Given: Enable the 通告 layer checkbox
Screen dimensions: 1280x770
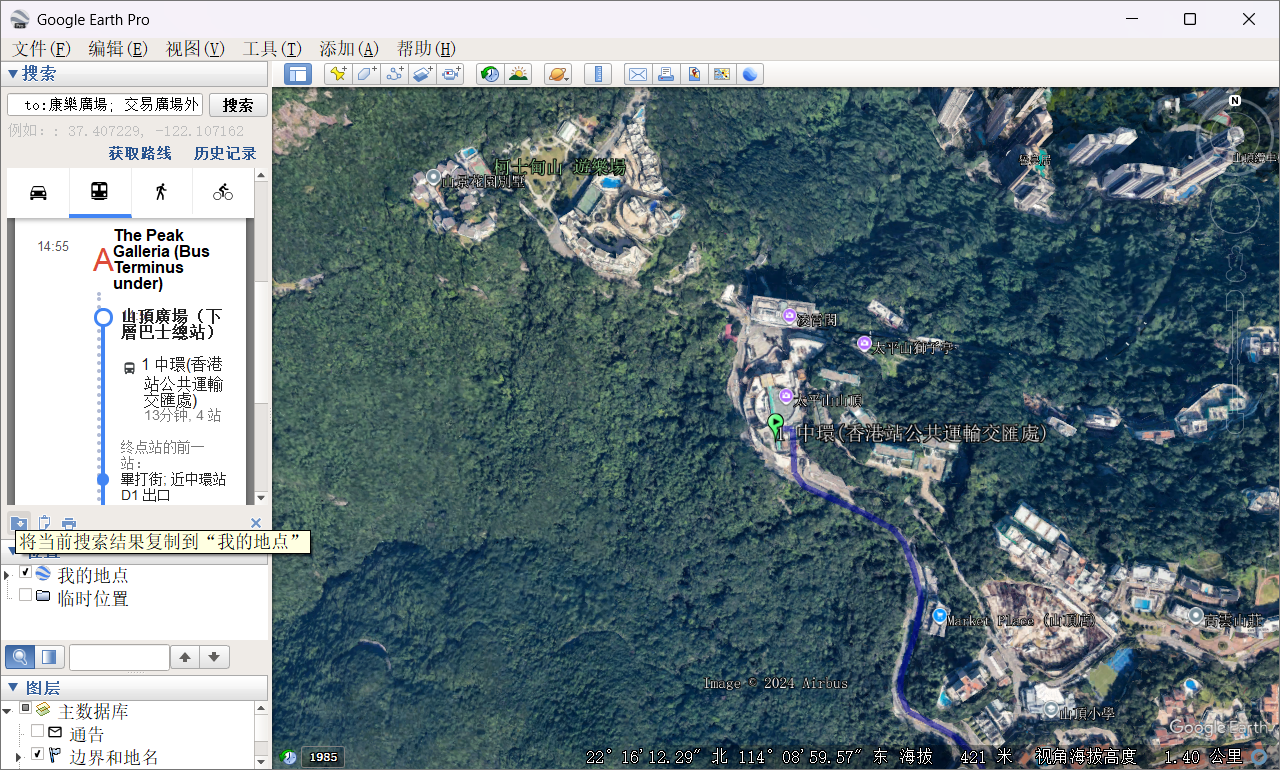Looking at the screenshot, I should pos(37,731).
